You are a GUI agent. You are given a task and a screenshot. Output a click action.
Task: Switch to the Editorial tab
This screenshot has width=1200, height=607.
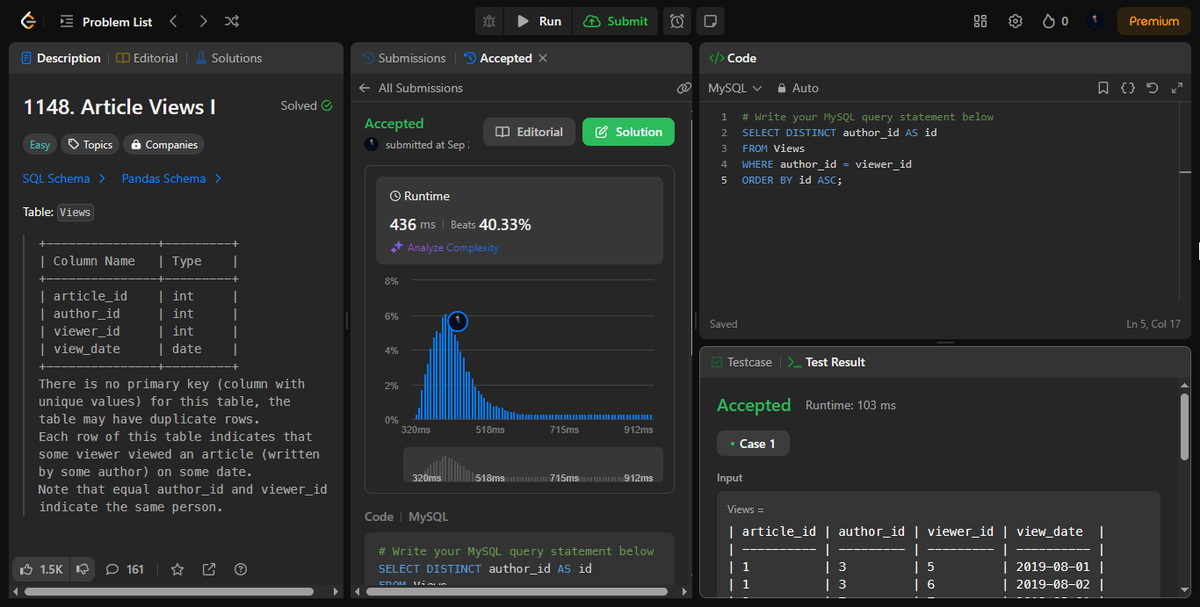148,58
